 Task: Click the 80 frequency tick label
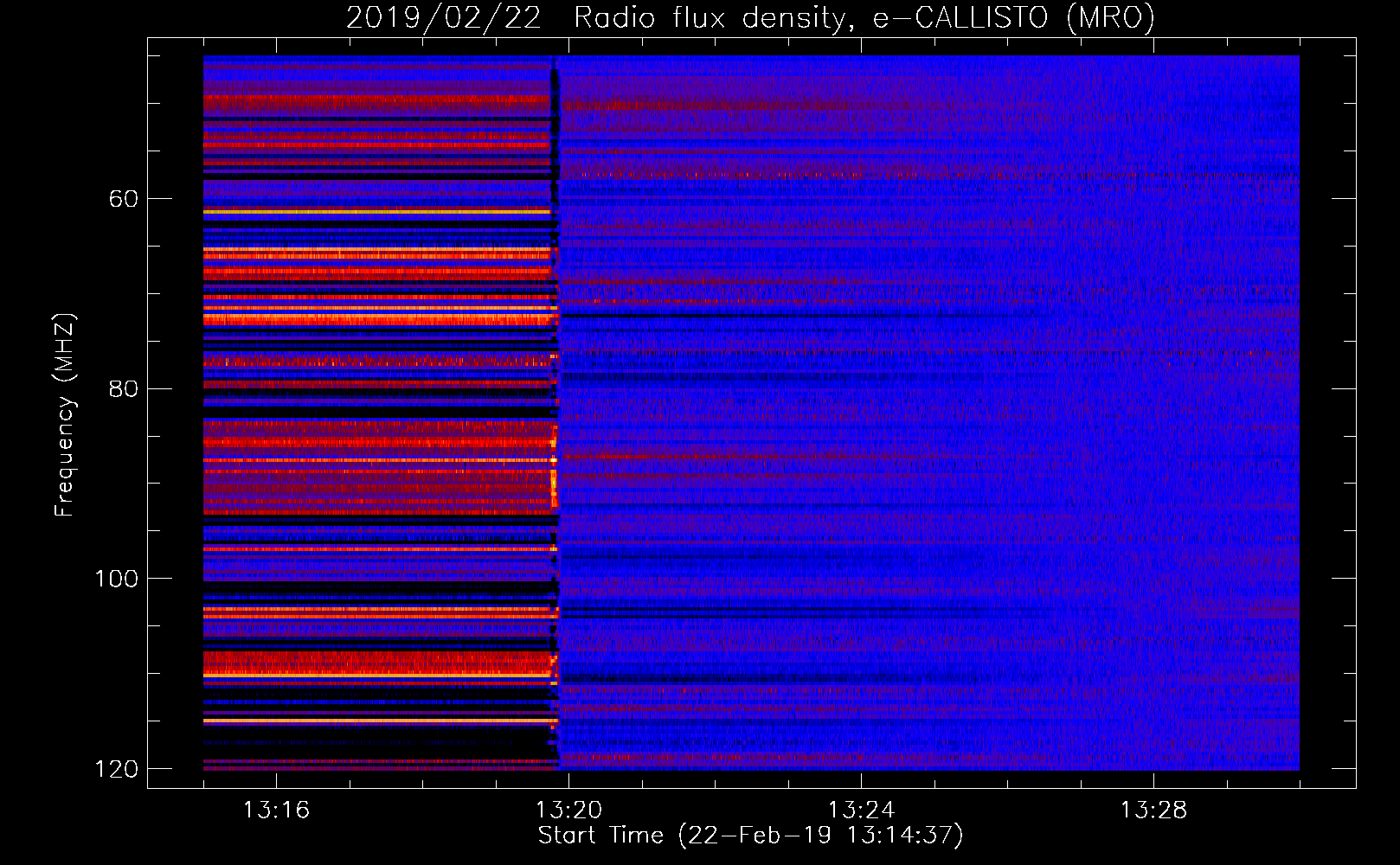click(123, 388)
